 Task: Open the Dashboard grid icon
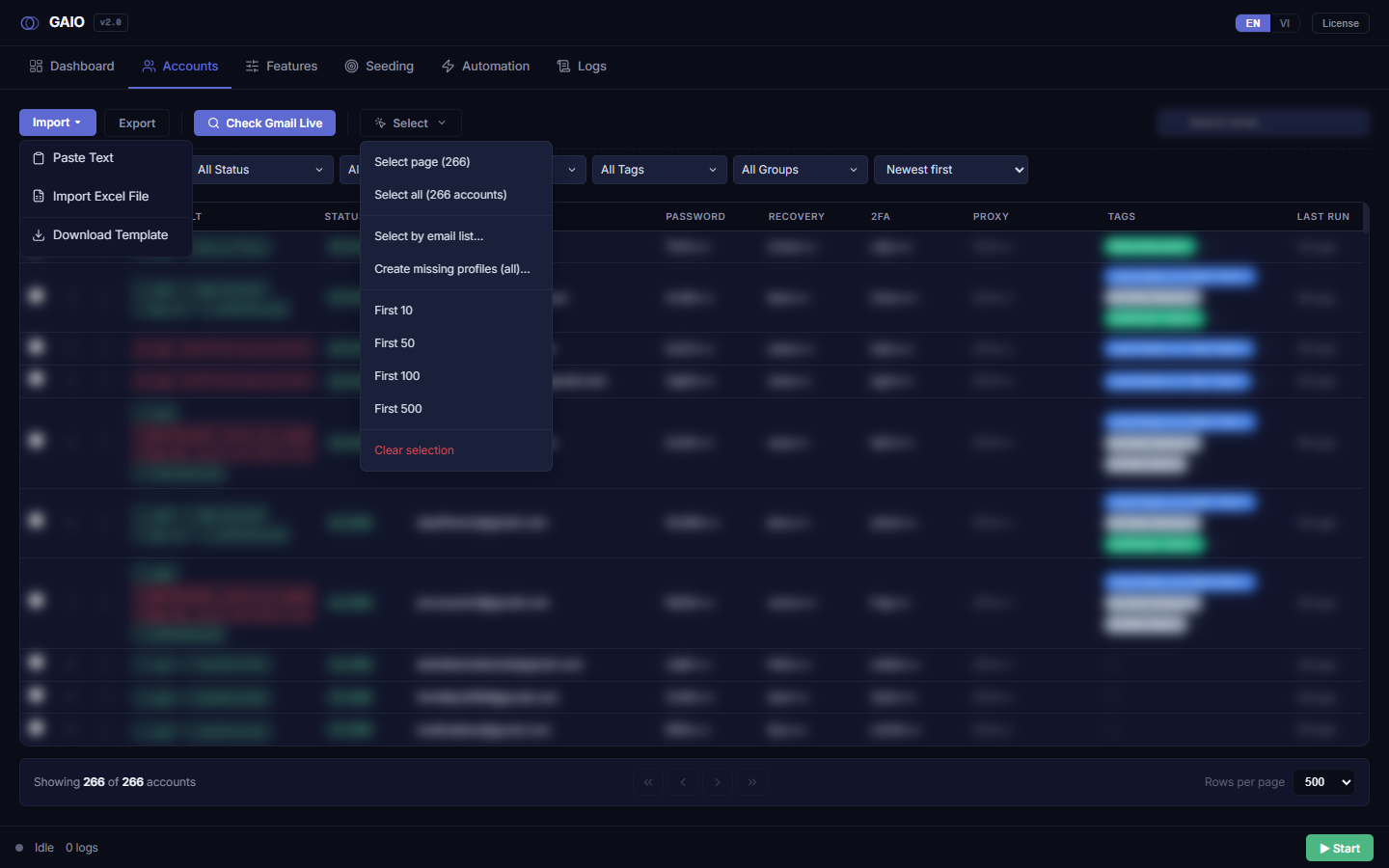pyautogui.click(x=36, y=67)
